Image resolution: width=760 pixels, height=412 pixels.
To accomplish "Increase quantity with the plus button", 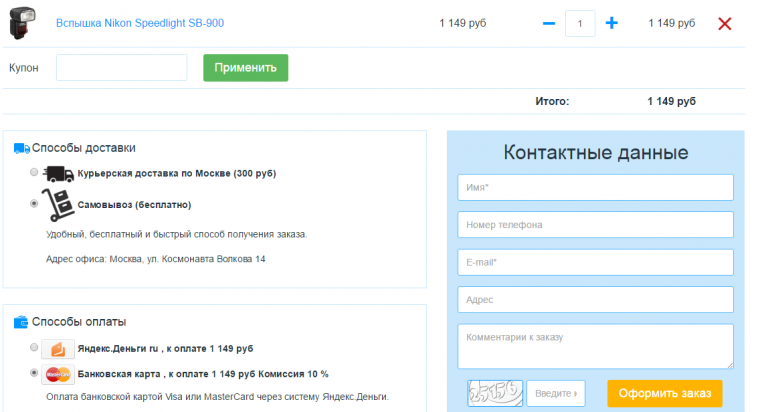I will (612, 23).
